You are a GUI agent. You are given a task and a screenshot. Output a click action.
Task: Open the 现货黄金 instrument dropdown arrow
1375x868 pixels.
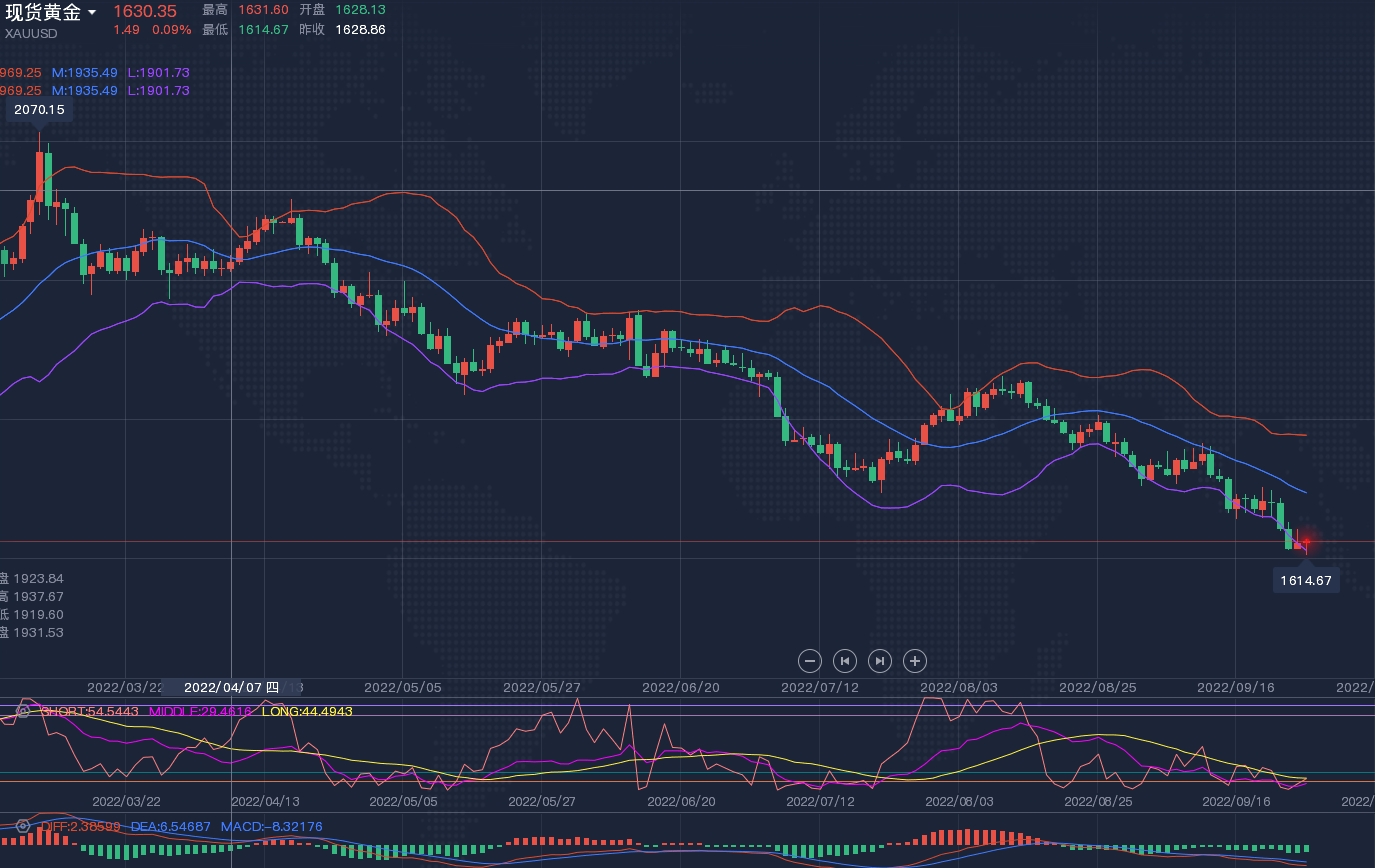click(92, 13)
